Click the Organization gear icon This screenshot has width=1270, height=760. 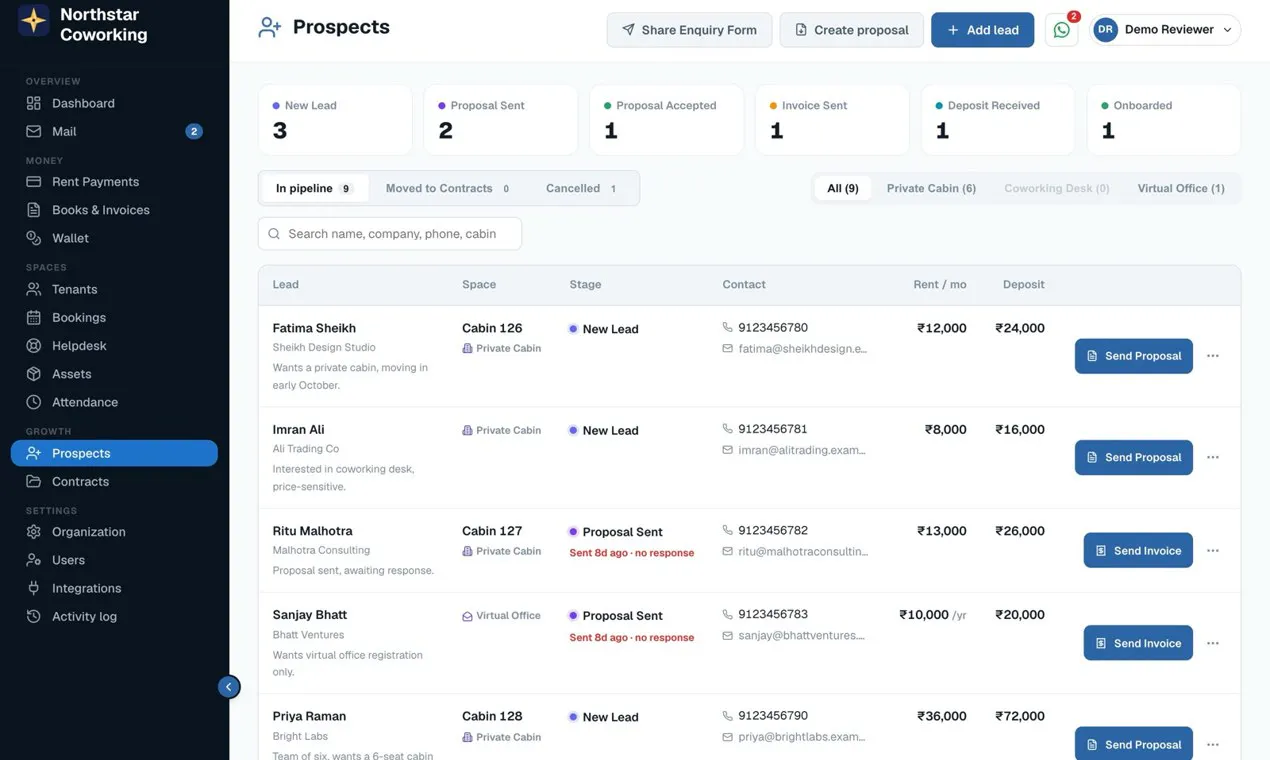tap(34, 532)
